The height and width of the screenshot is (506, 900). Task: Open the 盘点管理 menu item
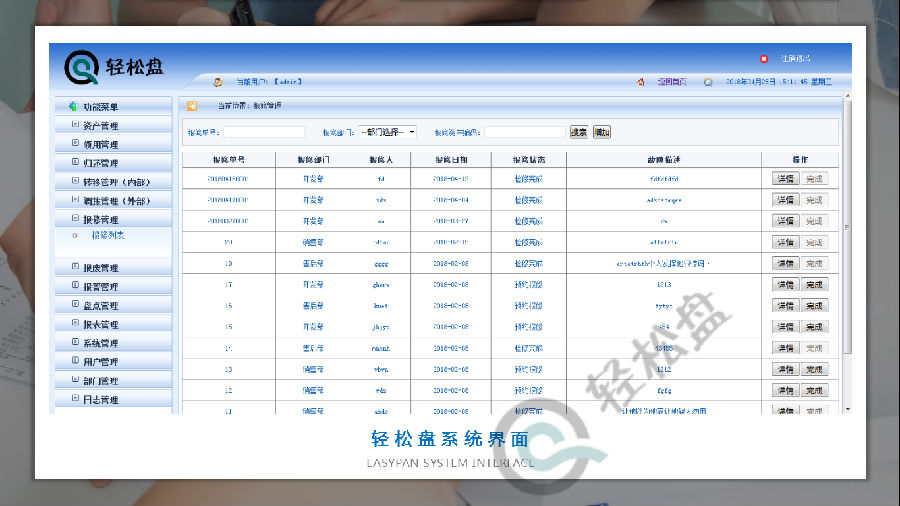click(114, 305)
